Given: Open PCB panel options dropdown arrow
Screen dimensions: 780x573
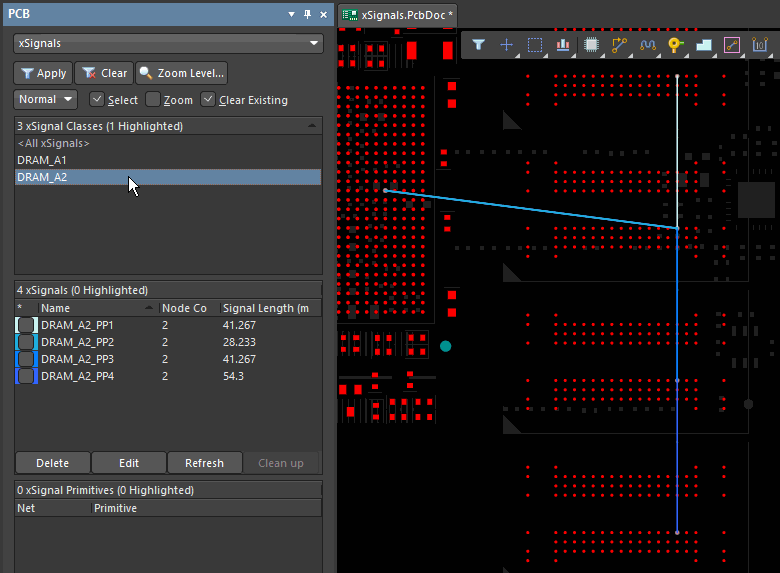Looking at the screenshot, I should click(x=291, y=15).
